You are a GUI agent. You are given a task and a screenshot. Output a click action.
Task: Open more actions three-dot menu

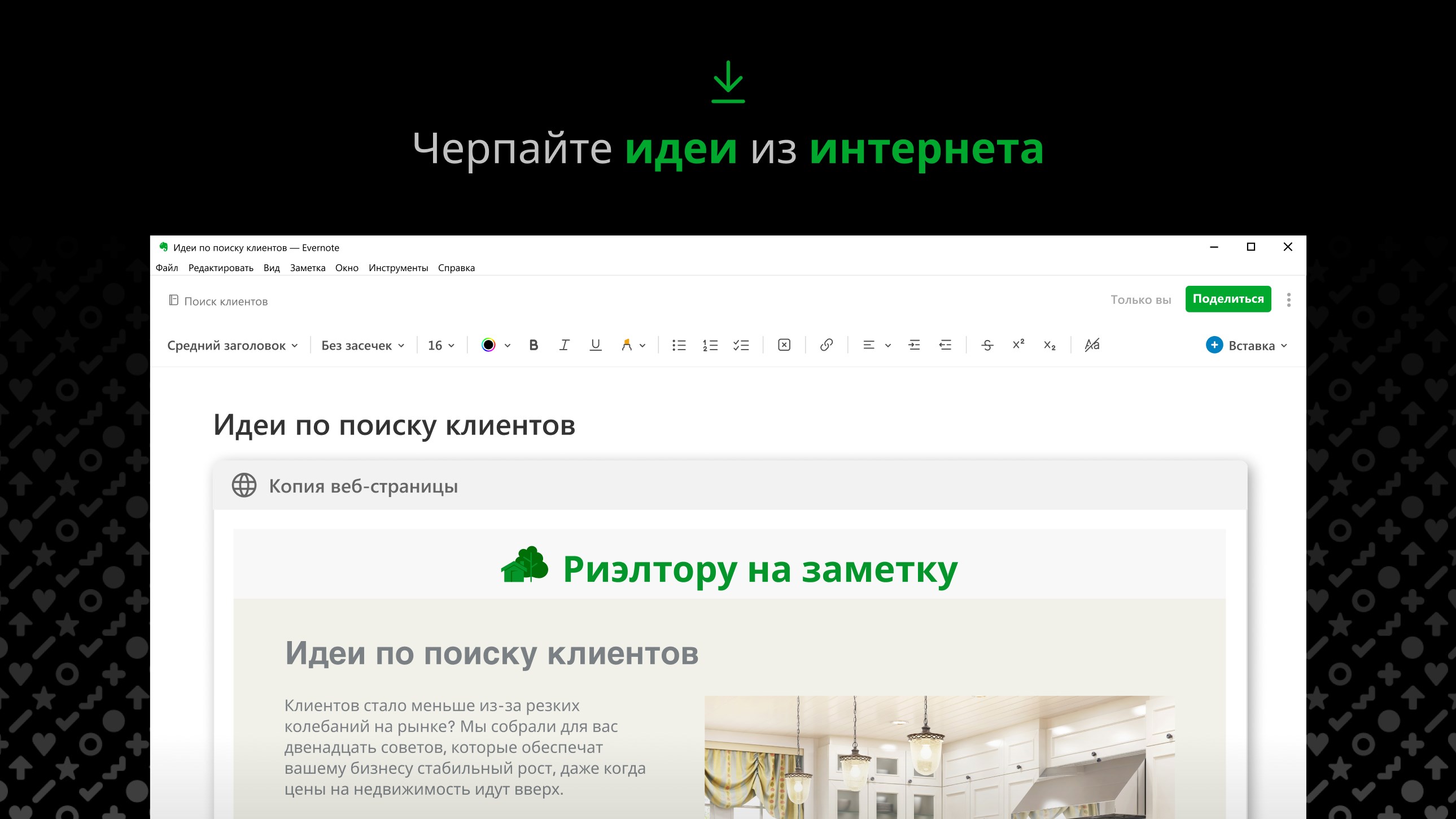point(1289,300)
